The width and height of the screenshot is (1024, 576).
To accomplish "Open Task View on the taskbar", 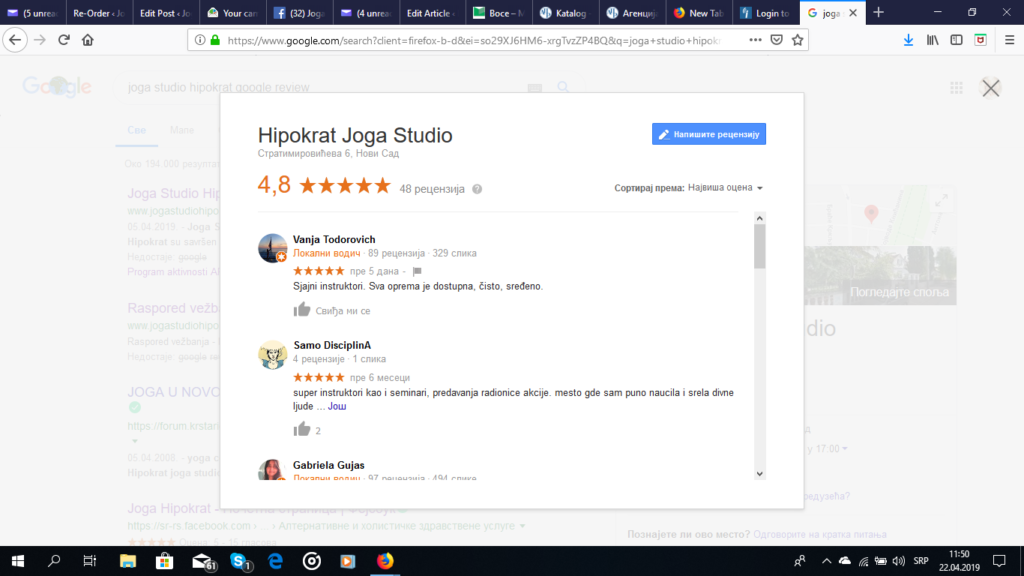I will pos(89,561).
